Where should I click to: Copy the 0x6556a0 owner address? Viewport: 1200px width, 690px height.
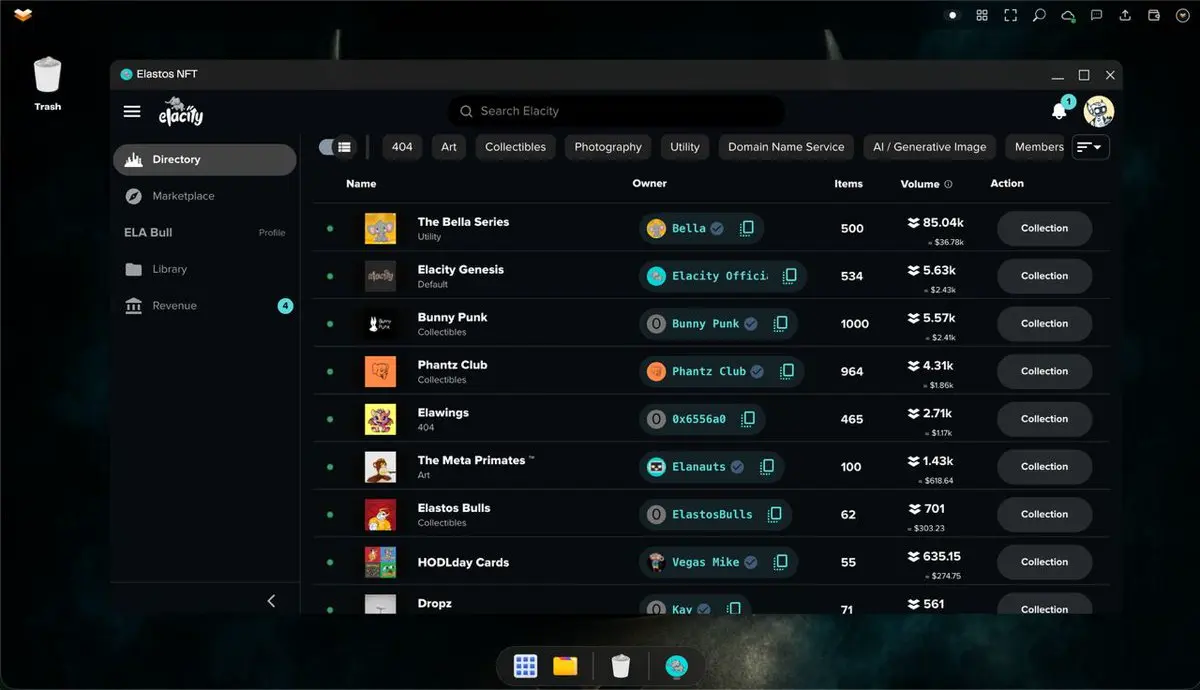(748, 419)
